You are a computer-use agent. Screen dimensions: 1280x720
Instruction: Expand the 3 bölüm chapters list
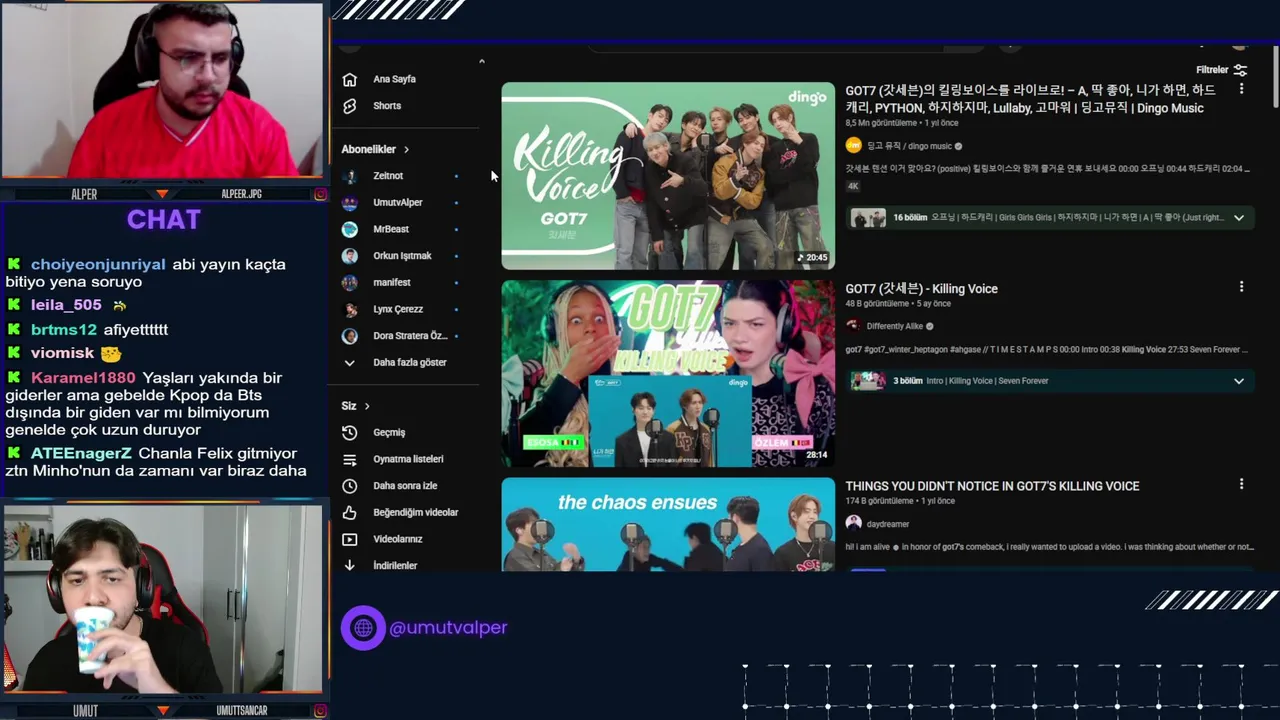tap(1238, 381)
